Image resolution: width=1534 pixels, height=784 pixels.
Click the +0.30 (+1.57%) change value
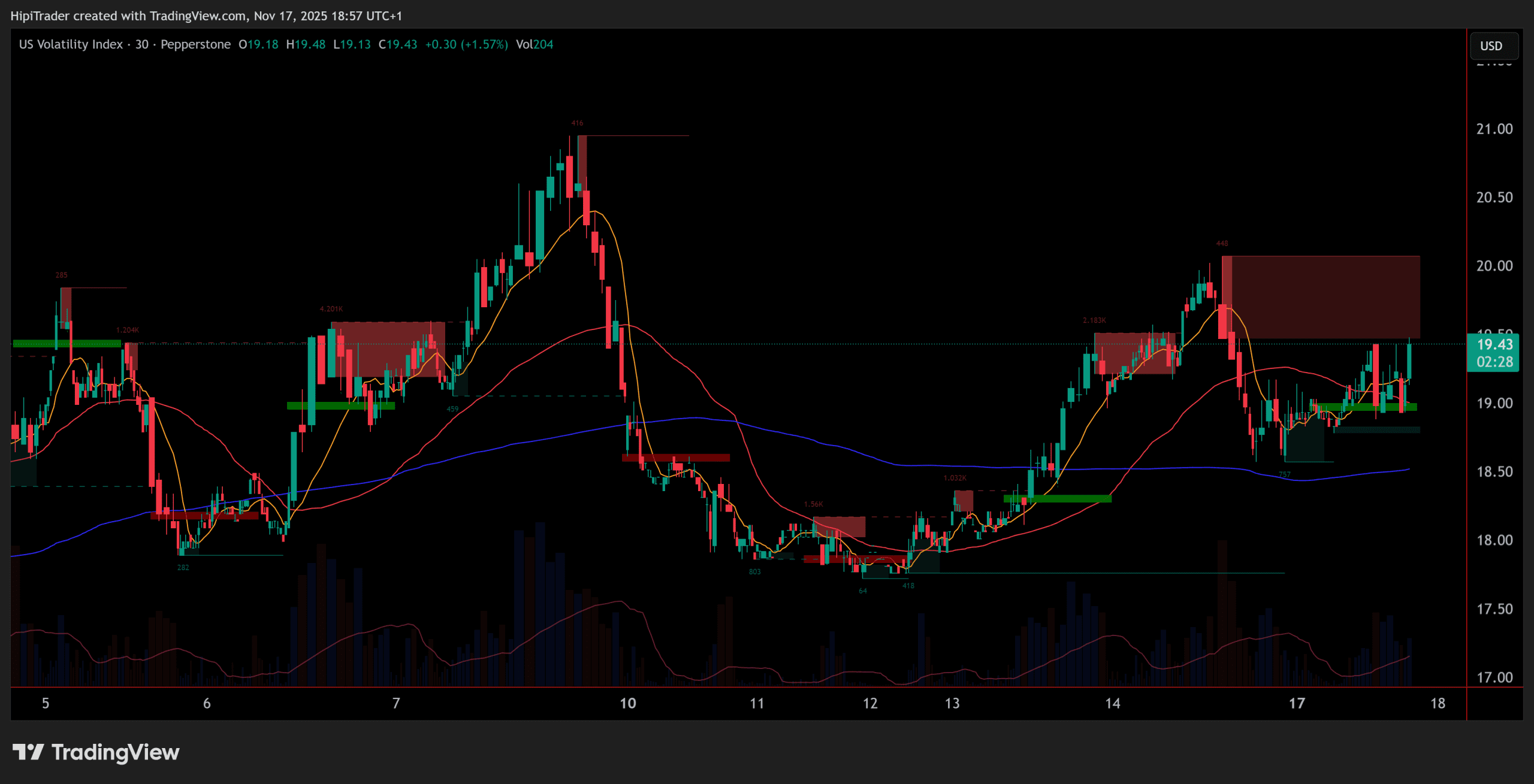pos(466,44)
